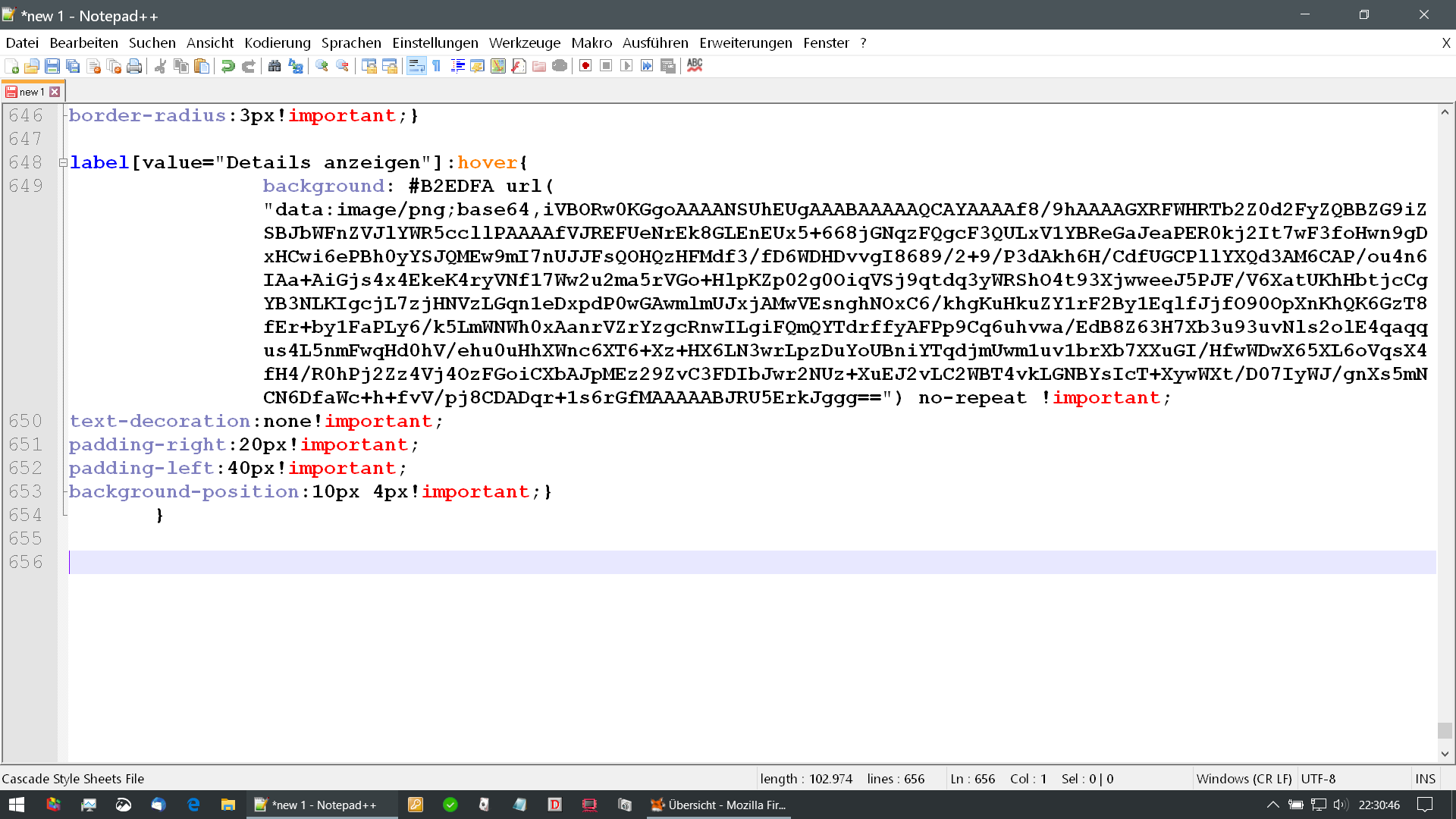The height and width of the screenshot is (819, 1456).
Task: Toggle show all characters pilcrow icon
Action: [x=437, y=67]
